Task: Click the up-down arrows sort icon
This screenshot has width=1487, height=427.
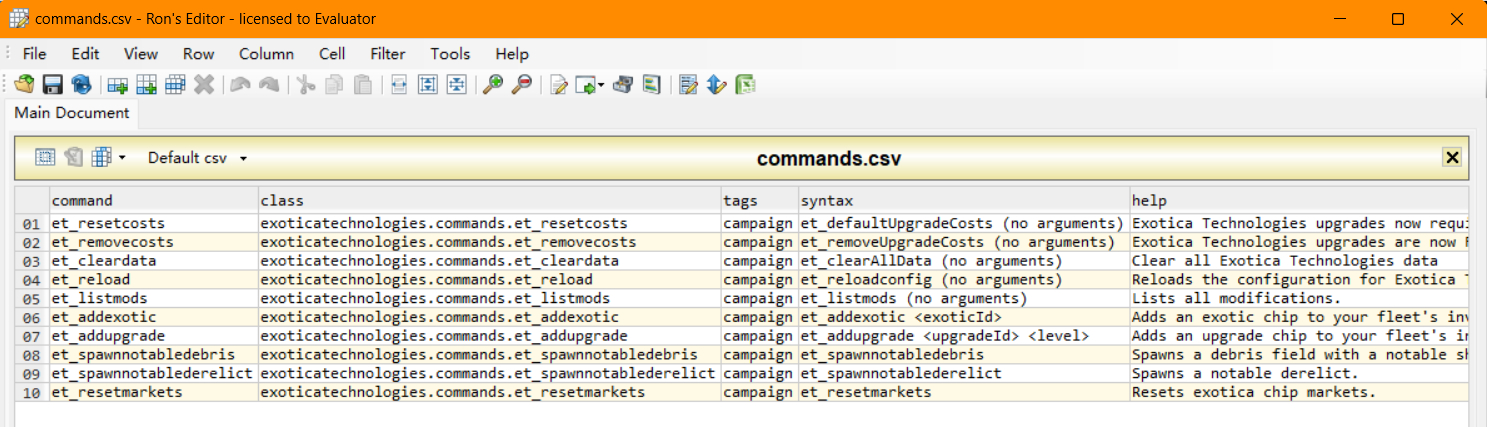Action: [x=716, y=85]
